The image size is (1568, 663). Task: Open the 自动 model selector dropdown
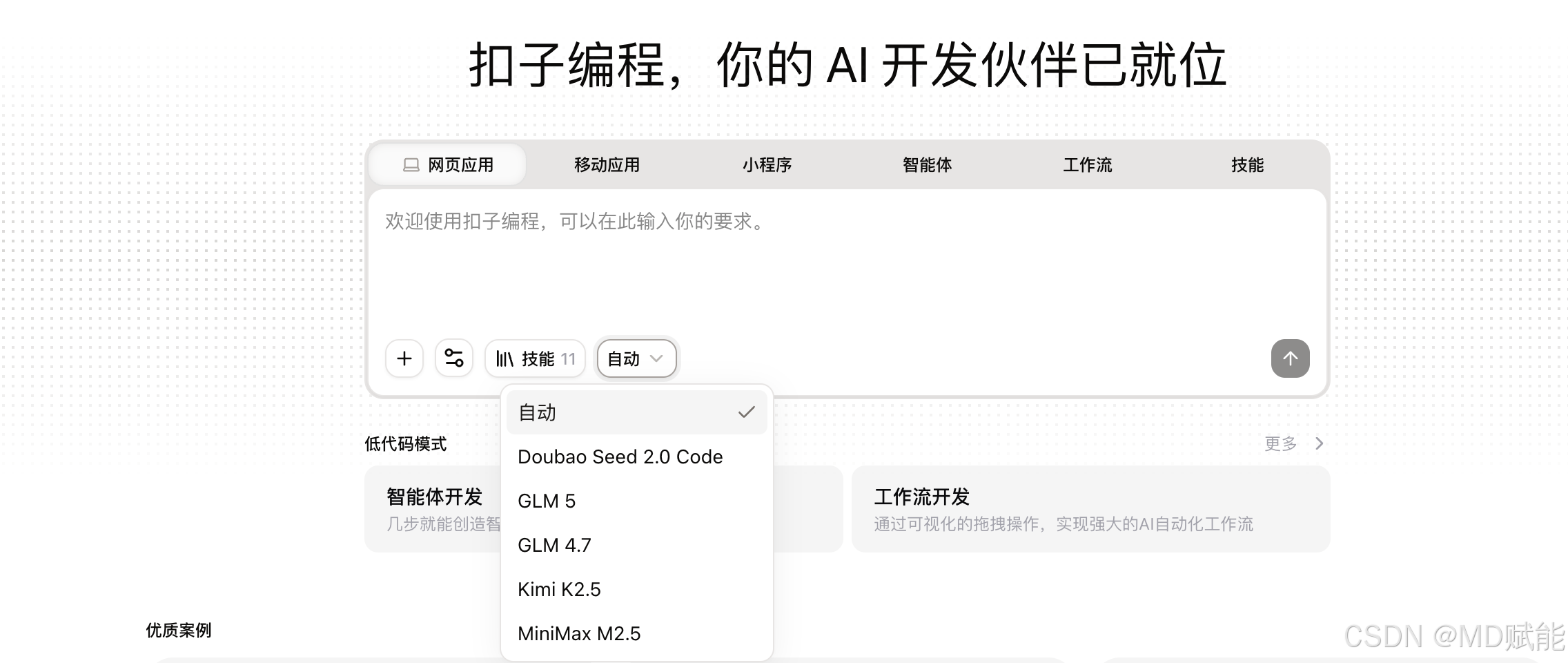636,358
